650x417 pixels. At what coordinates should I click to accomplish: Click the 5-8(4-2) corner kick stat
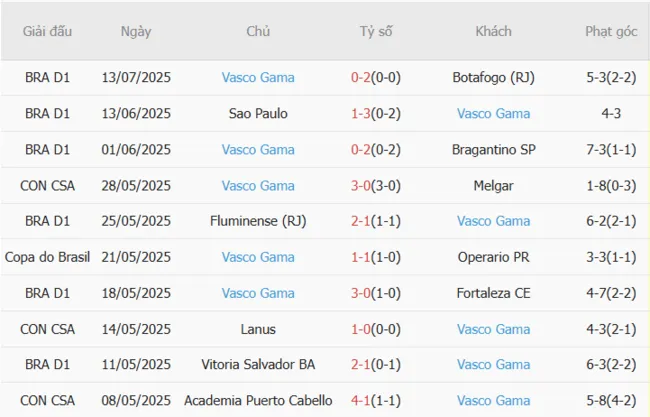[612, 401]
